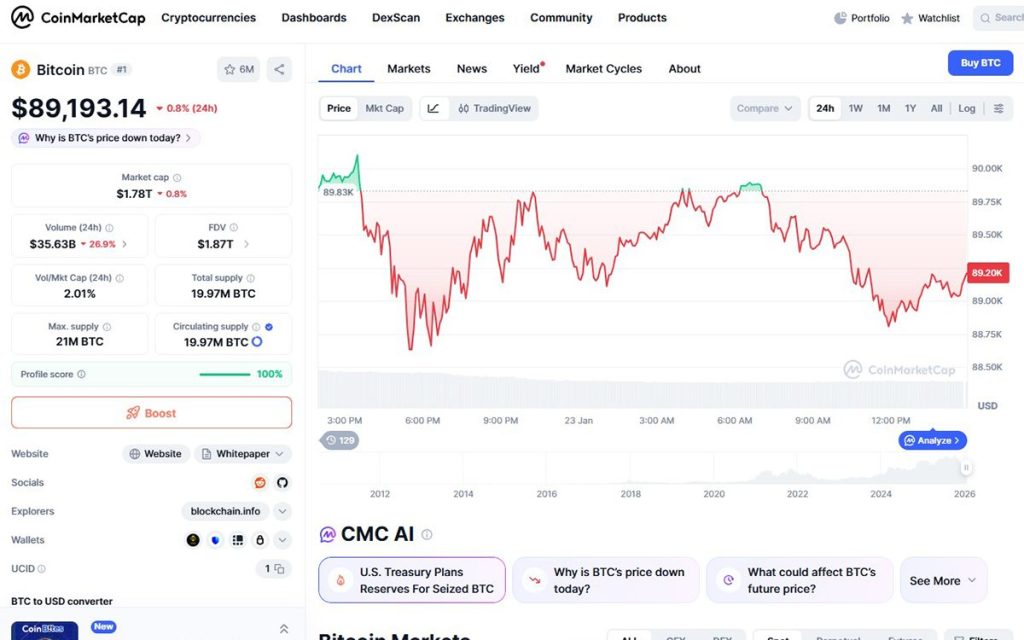Screen dimensions: 1024x640
Task: Open the Exchanges menu
Action: click(x=474, y=18)
